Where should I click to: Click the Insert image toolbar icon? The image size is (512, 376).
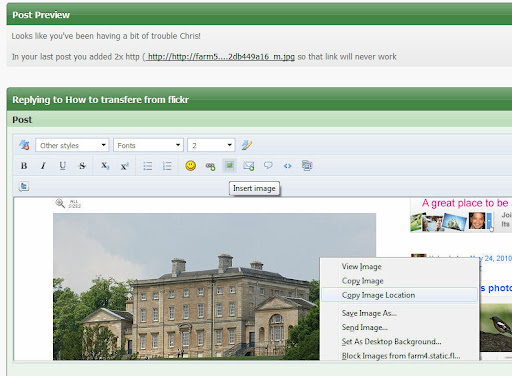[x=229, y=166]
